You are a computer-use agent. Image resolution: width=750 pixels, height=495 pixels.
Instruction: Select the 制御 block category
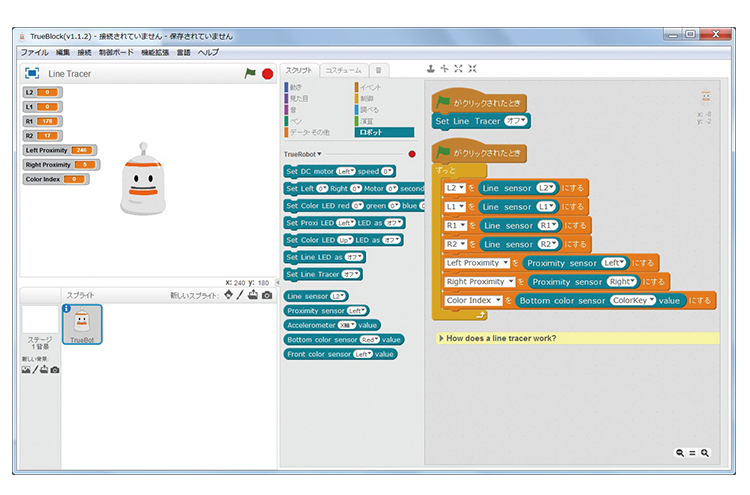pos(366,99)
